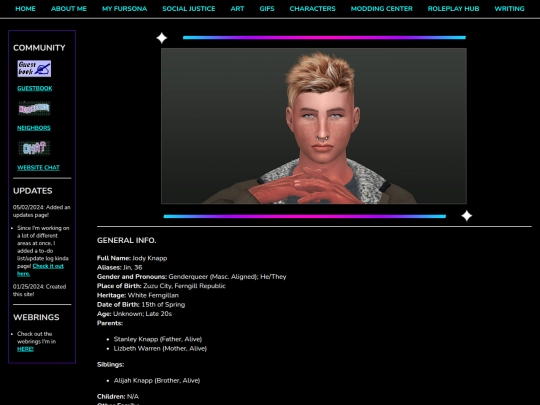
Task: Select 'Alijah Knapp (Brother, Alive)' entry
Action: coord(157,381)
